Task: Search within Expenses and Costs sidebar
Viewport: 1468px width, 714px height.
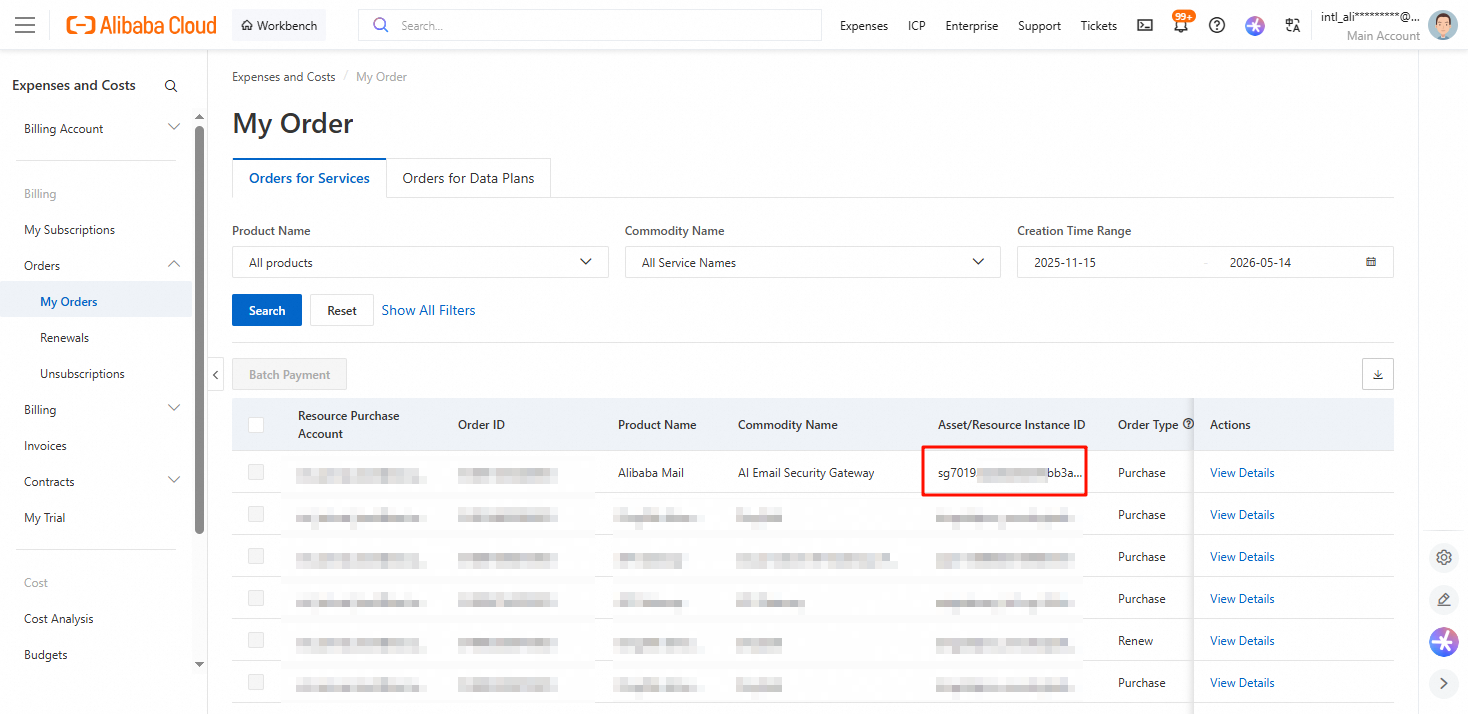Action: pos(171,86)
